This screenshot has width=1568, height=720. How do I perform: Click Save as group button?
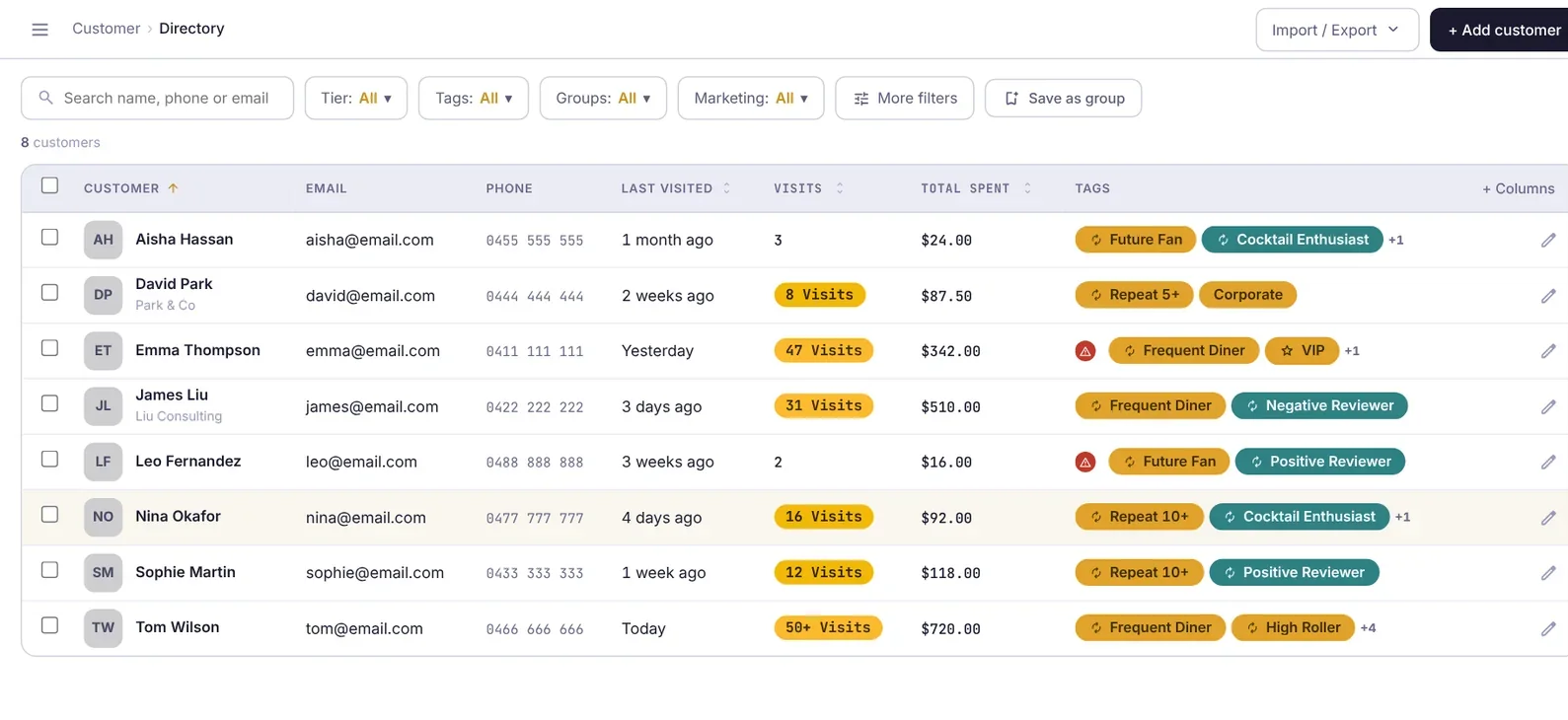click(x=1064, y=99)
